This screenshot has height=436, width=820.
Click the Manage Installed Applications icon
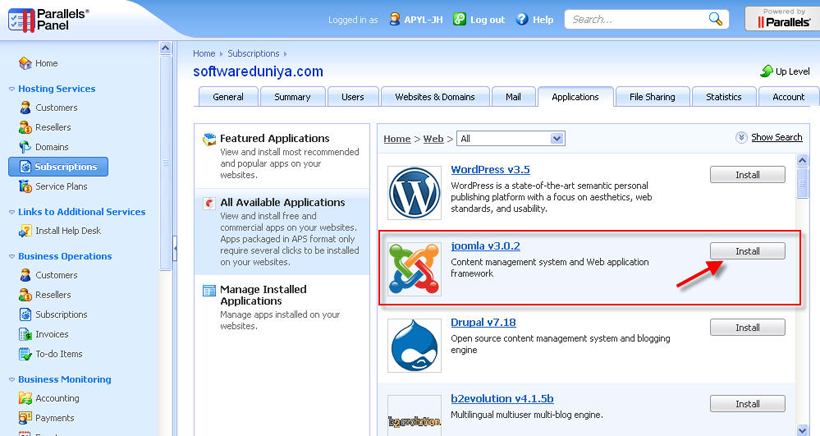tap(209, 290)
